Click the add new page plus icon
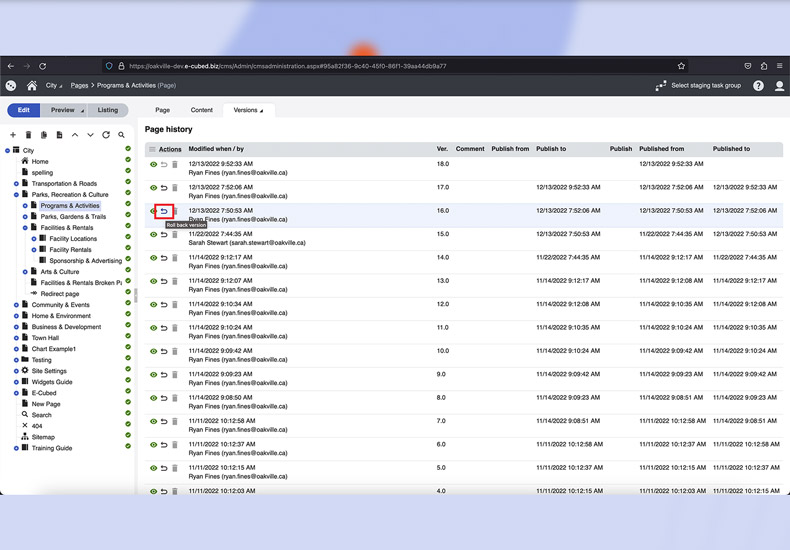This screenshot has height=550, width=790. point(13,135)
